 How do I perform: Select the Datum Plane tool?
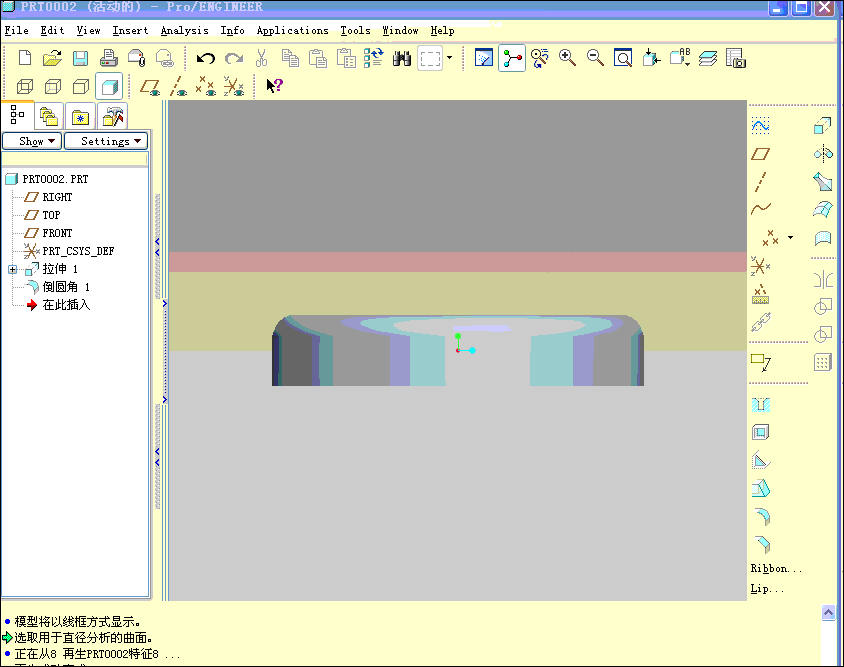tap(760, 154)
